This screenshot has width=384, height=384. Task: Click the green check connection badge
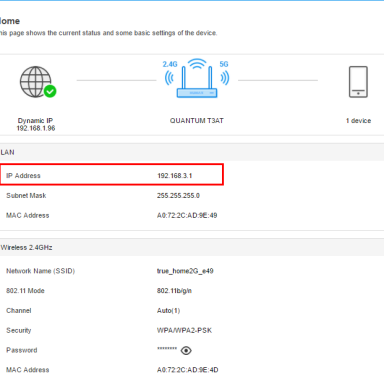pos(50,91)
